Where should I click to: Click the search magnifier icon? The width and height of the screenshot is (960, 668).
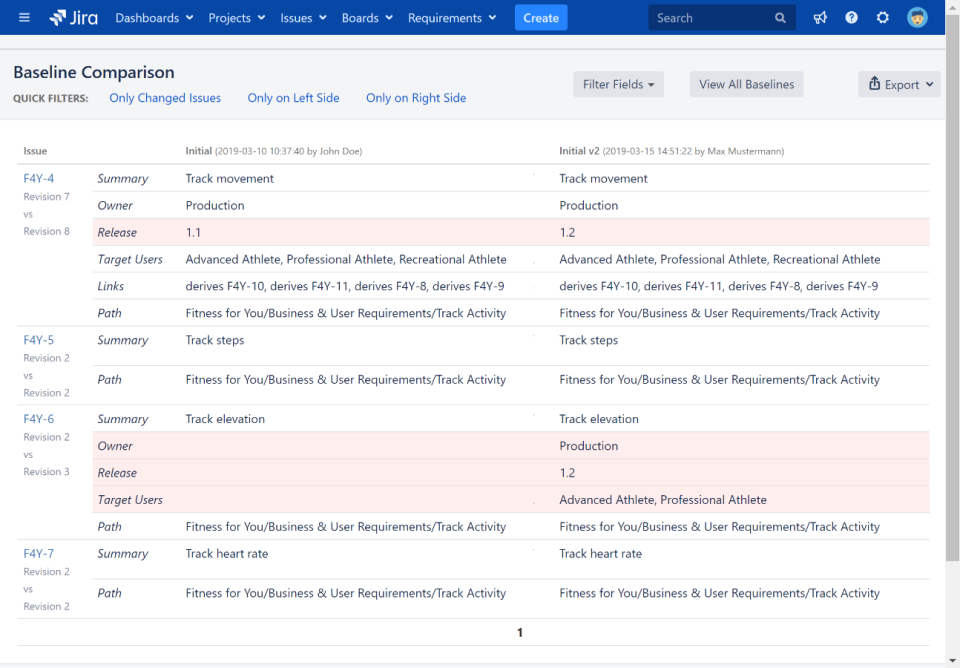click(781, 17)
